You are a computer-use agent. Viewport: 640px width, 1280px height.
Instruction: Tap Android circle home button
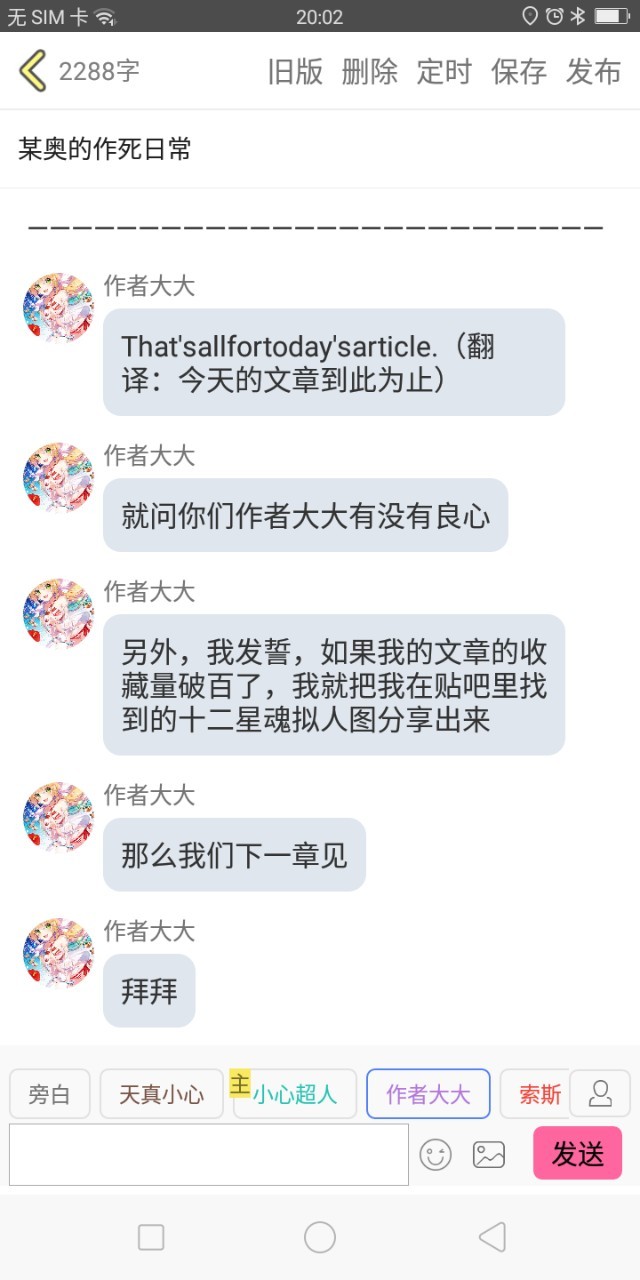tap(320, 1238)
